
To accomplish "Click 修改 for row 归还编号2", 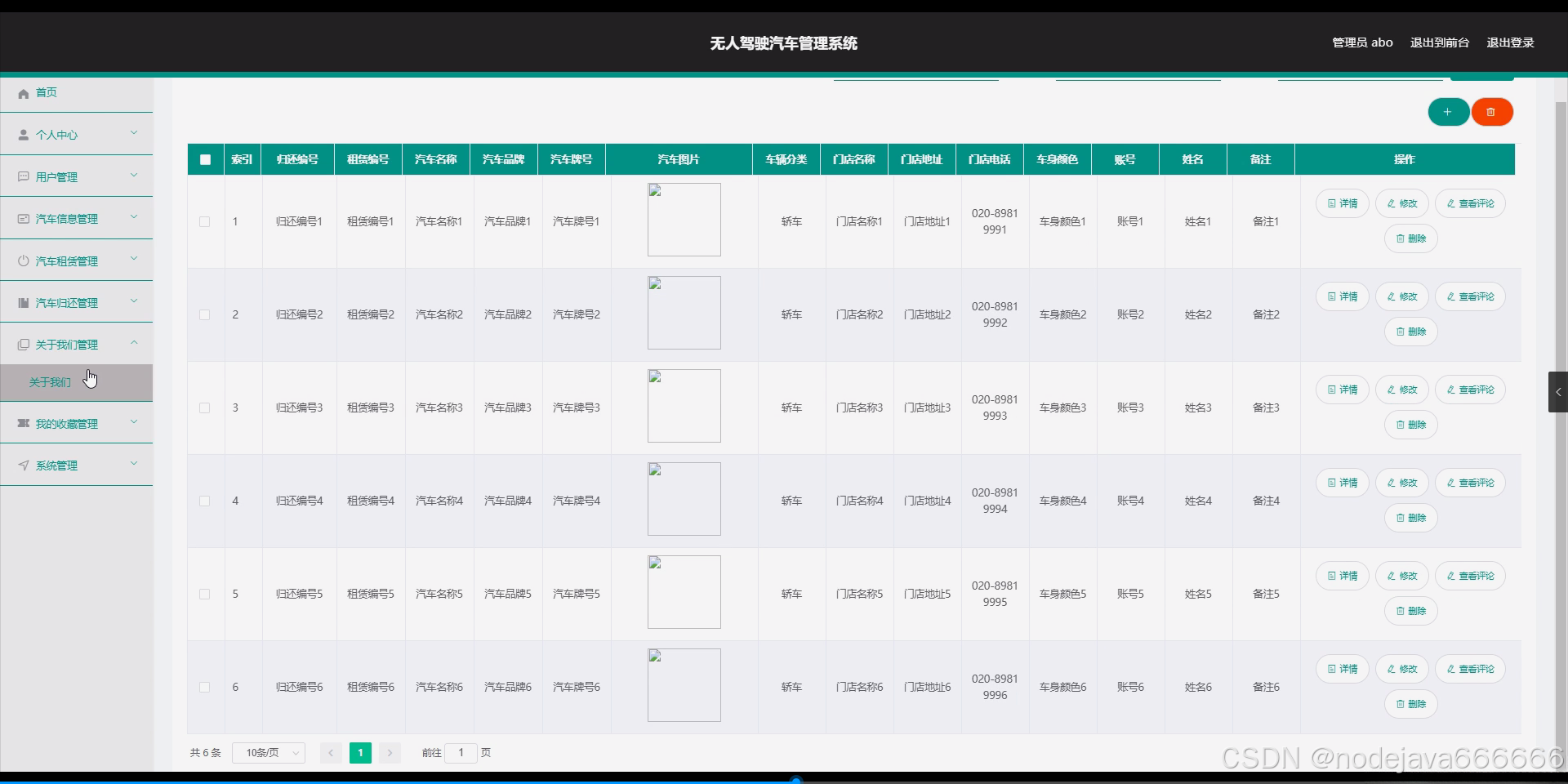I will click(1402, 296).
